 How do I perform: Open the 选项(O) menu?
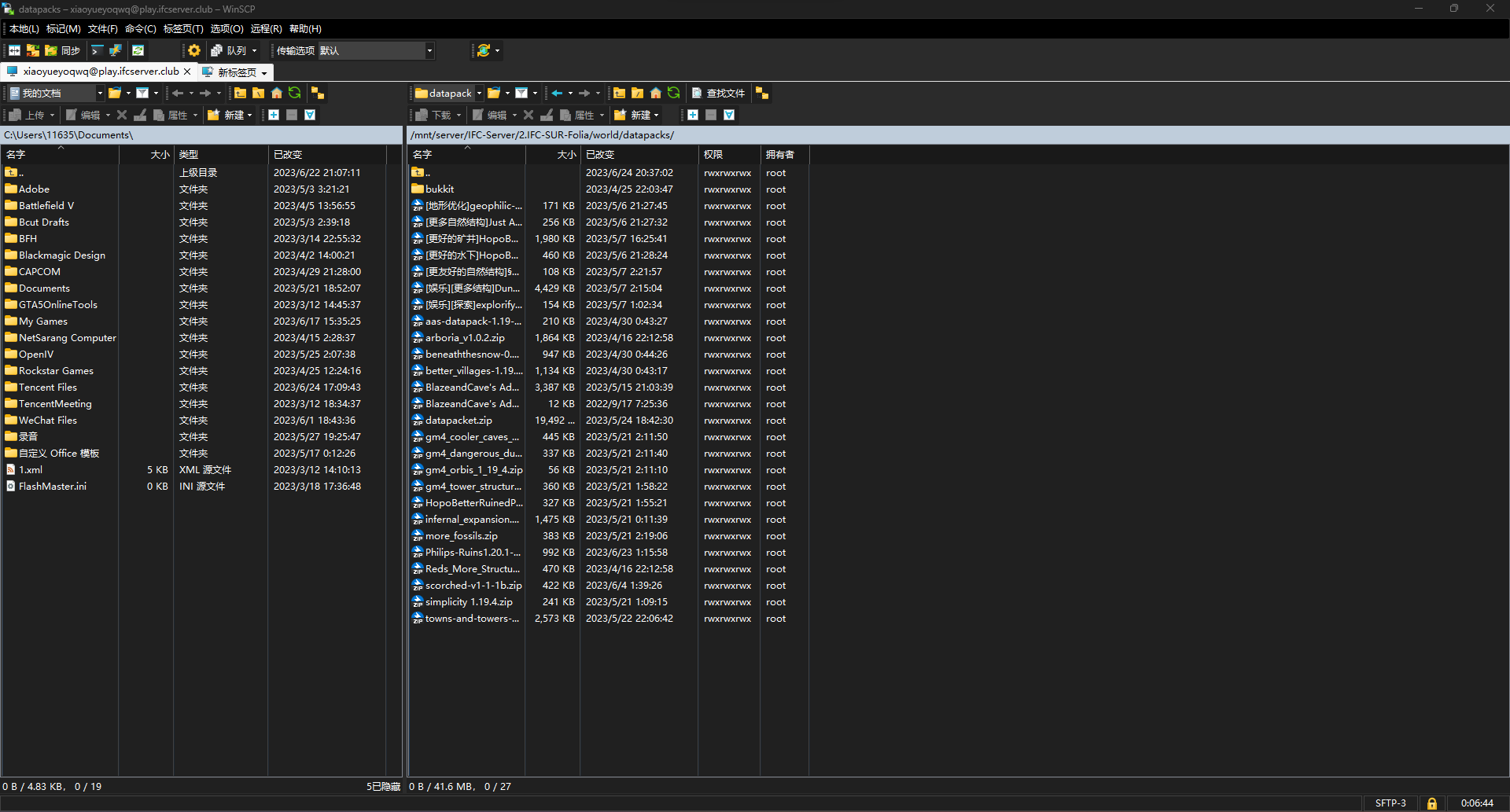coord(226,28)
